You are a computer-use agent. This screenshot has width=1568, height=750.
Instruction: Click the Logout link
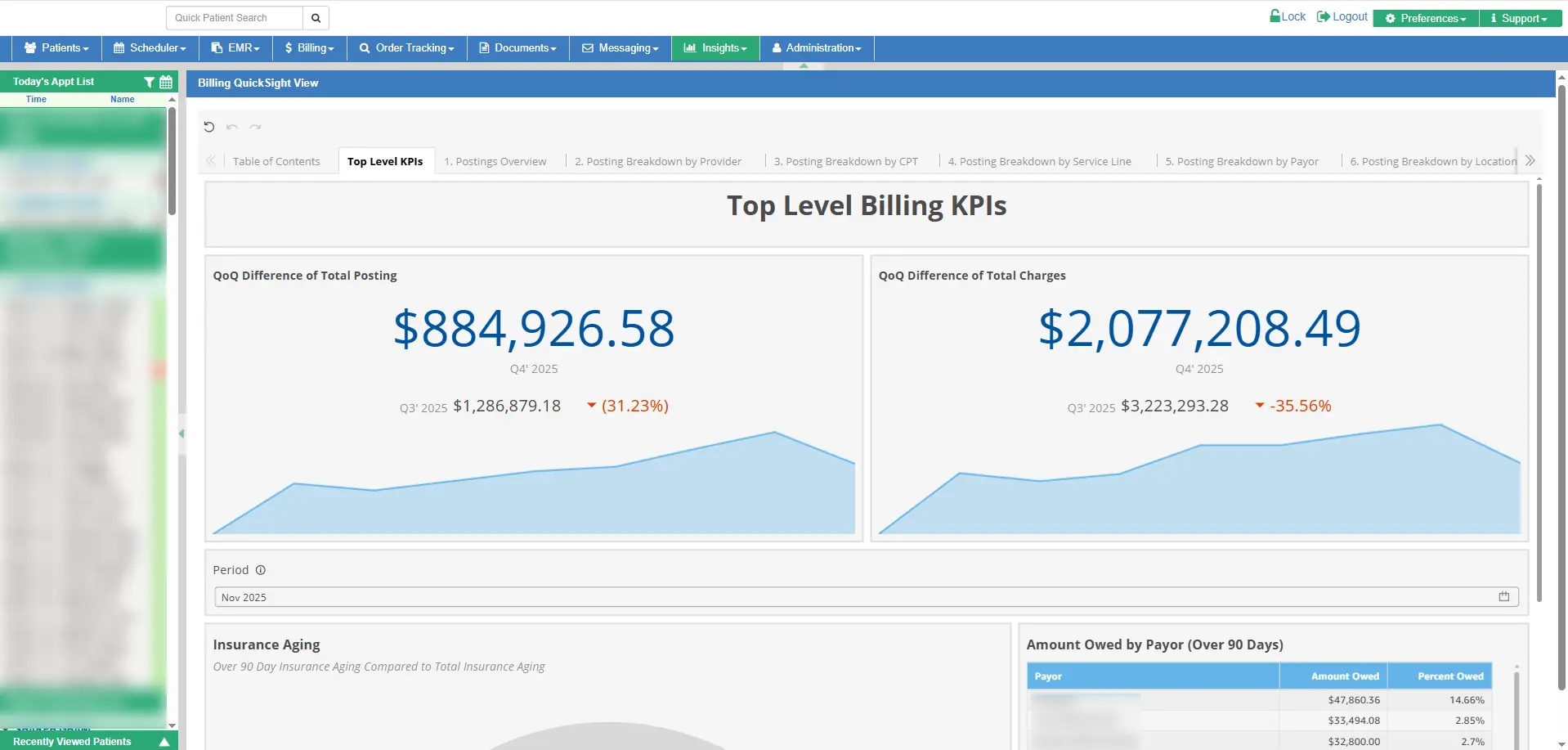coord(1342,16)
